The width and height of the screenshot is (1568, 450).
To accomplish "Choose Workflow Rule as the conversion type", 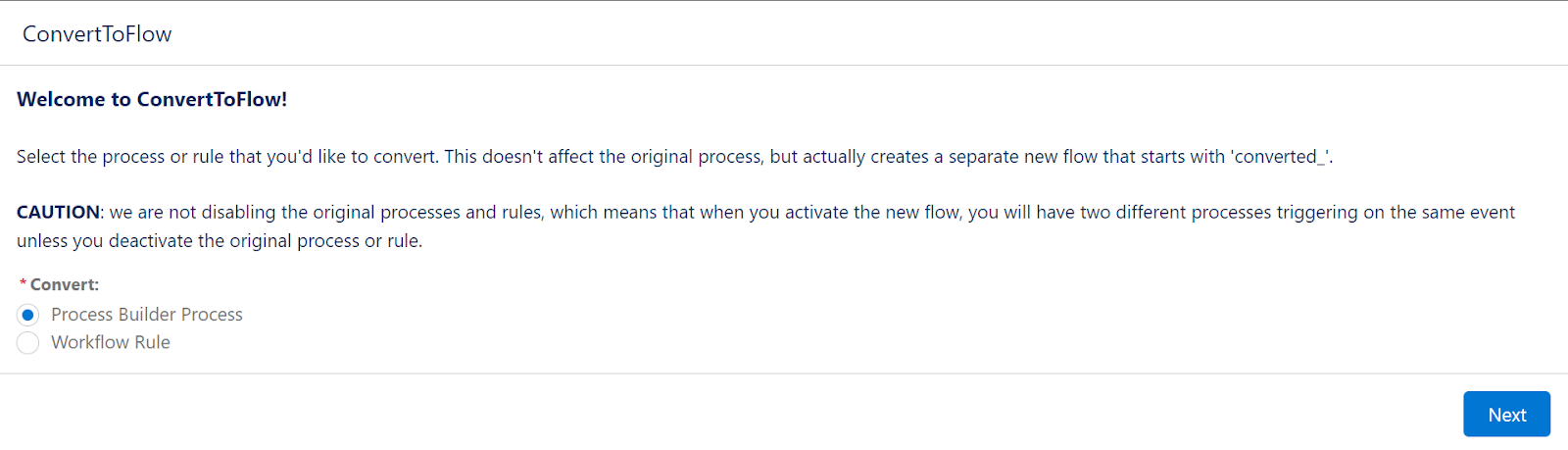I will 27,342.
